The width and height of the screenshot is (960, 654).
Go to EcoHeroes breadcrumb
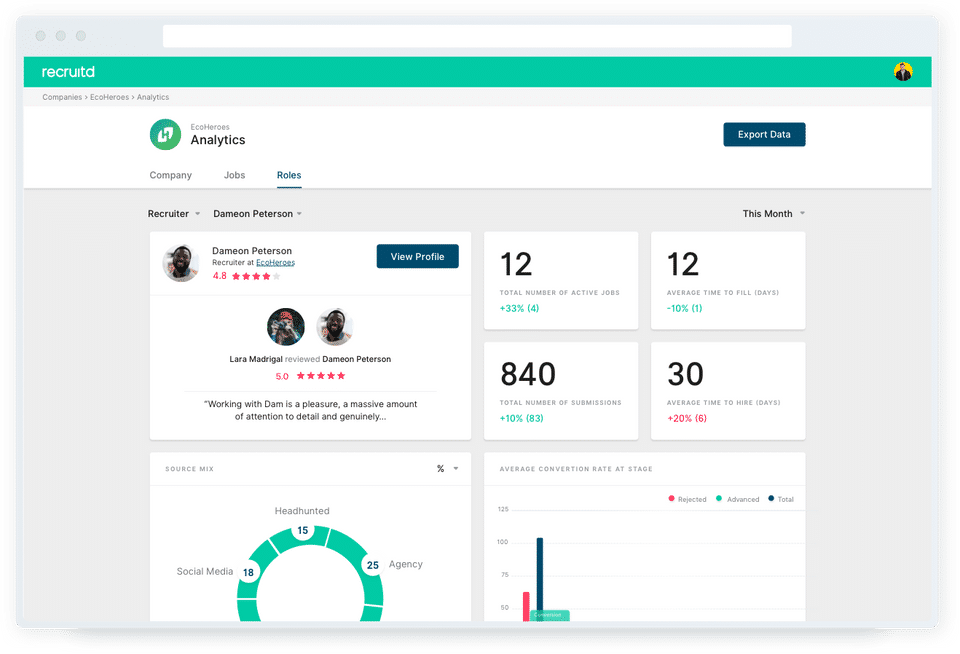[x=110, y=97]
